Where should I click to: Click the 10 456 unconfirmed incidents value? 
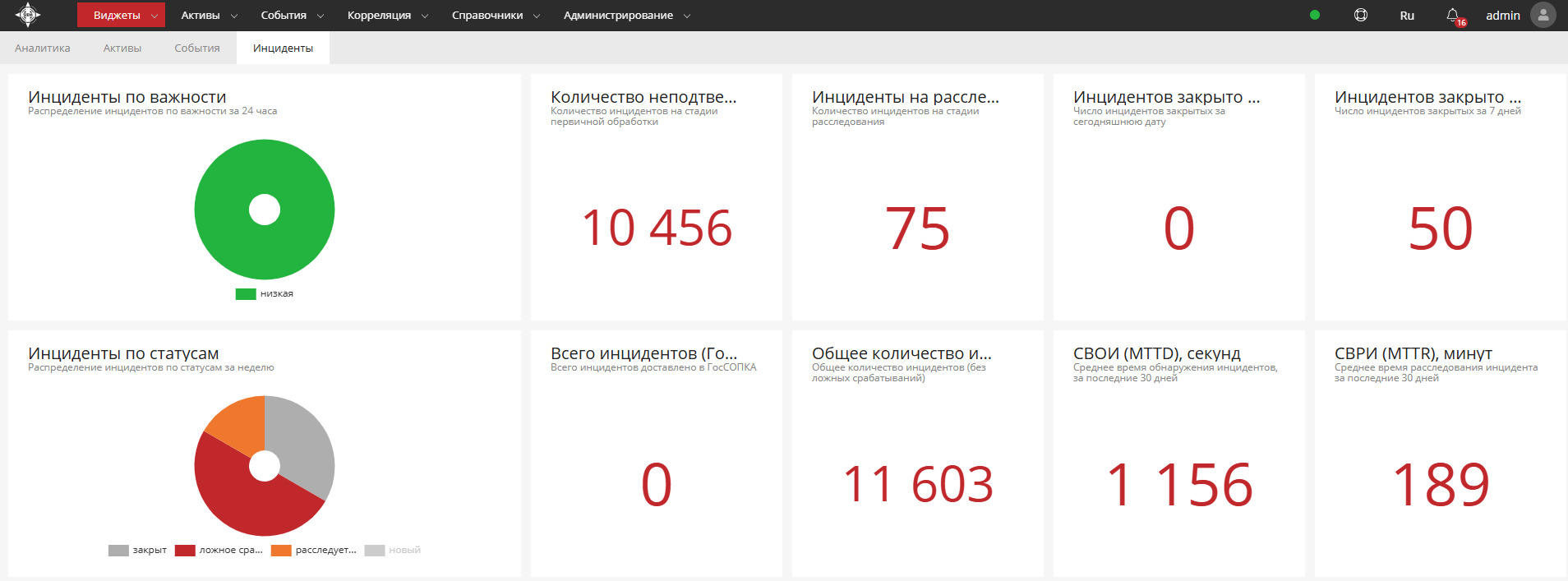coord(657,228)
